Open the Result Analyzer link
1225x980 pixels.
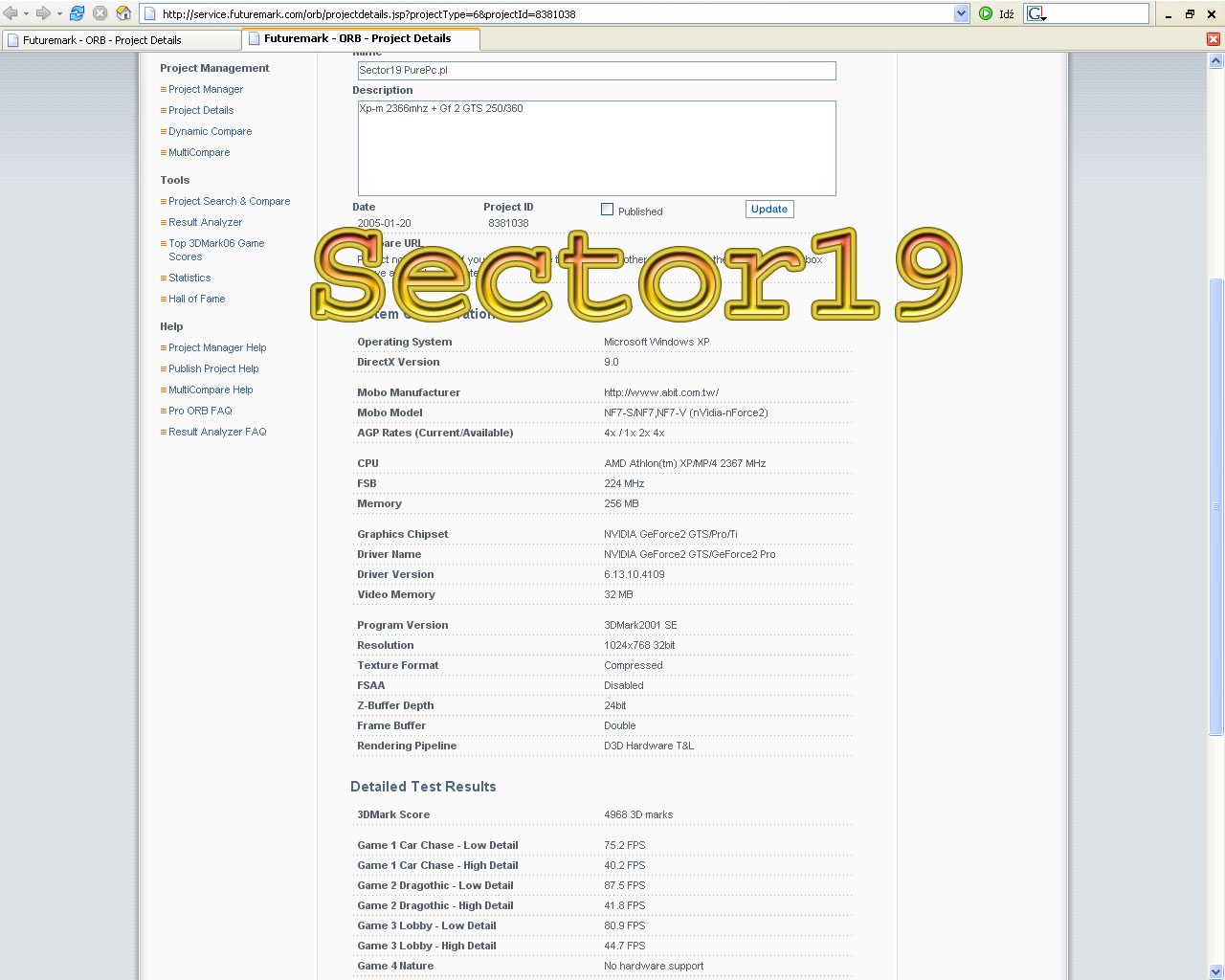(x=206, y=222)
